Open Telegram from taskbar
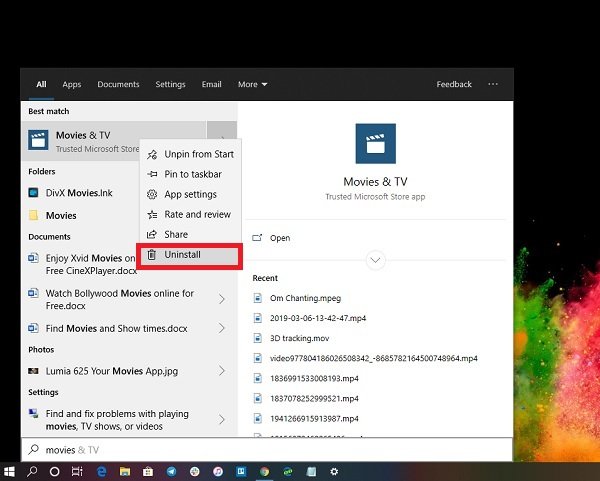600x481 pixels. (x=171, y=472)
